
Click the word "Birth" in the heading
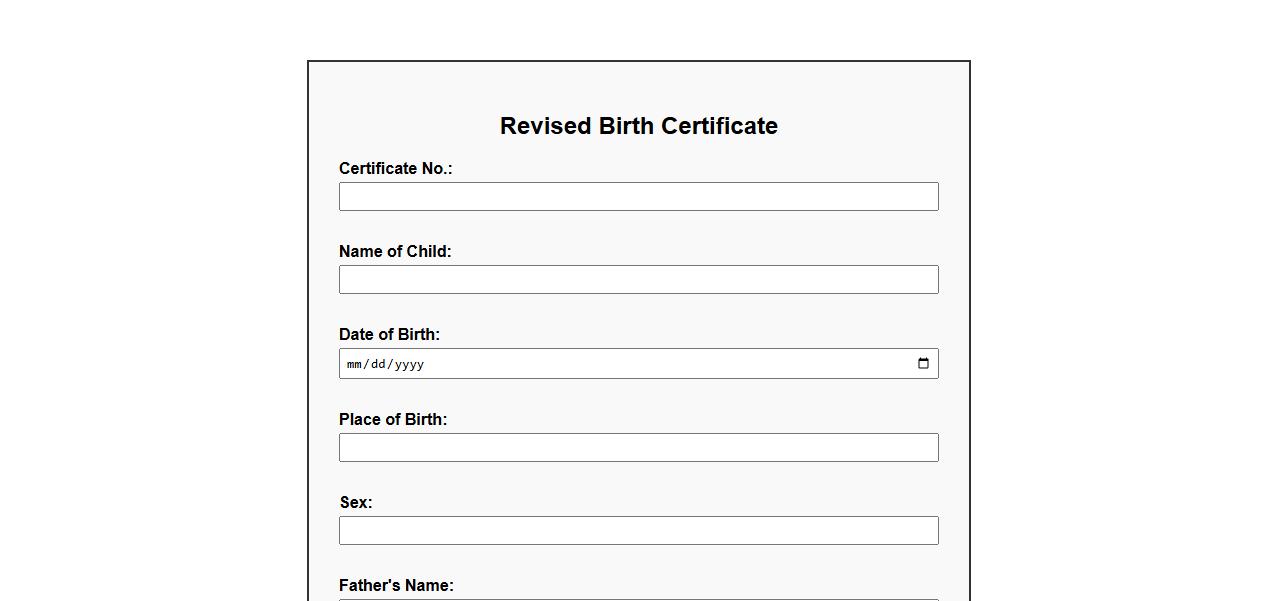(626, 127)
